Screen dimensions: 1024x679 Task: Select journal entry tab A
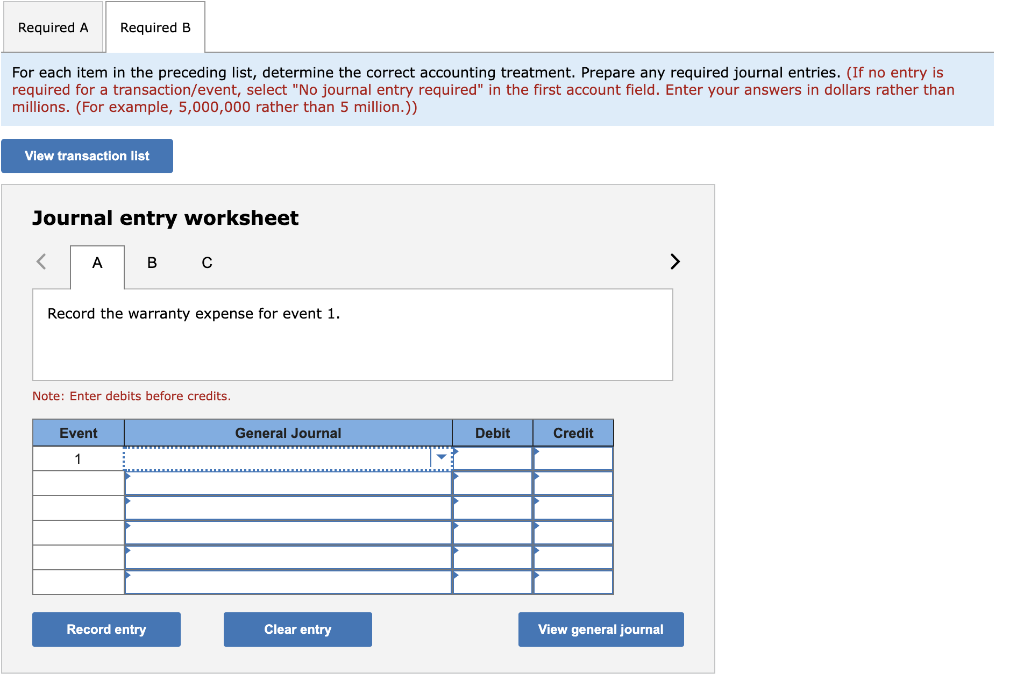96,262
